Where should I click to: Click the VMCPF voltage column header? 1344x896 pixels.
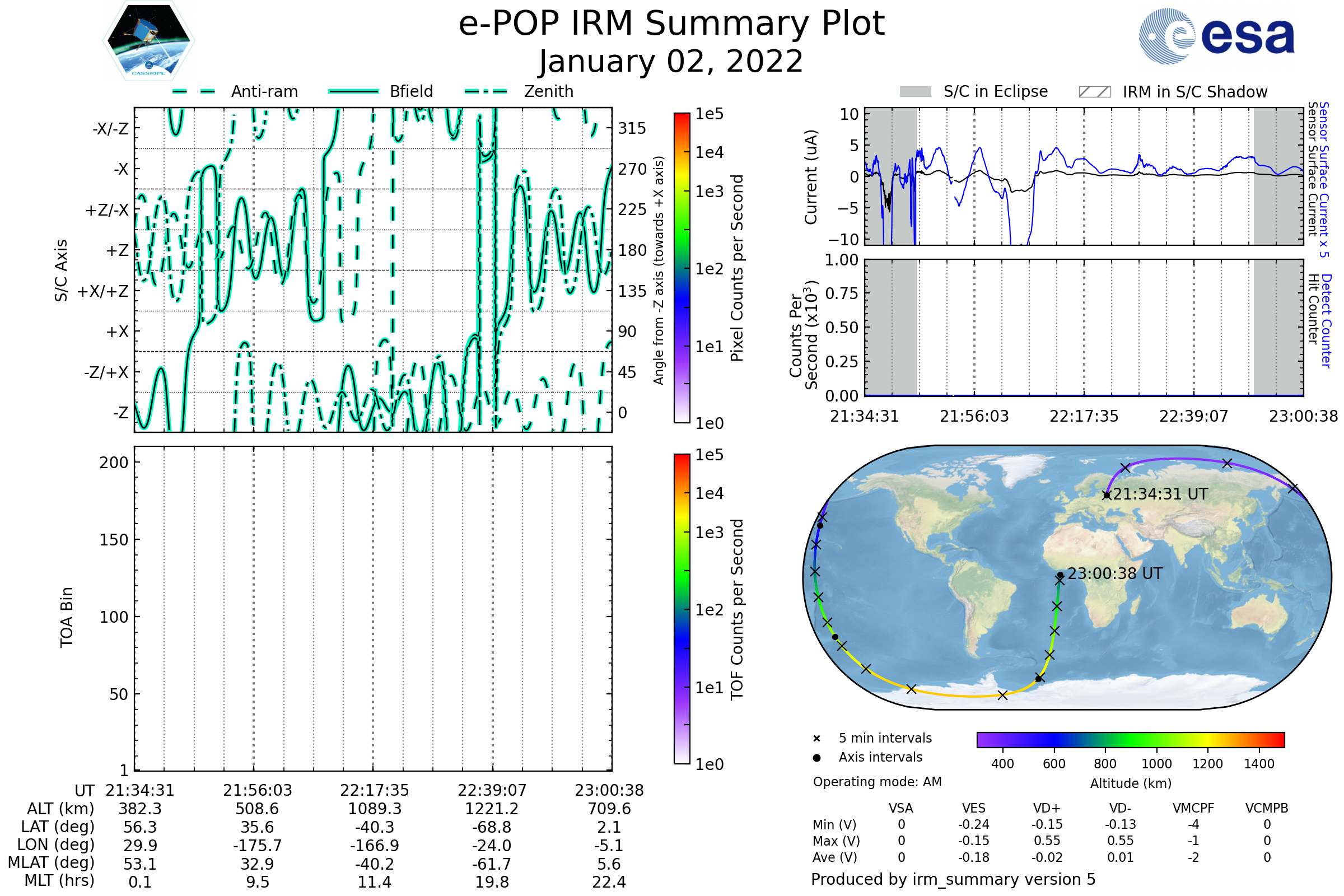click(1193, 809)
